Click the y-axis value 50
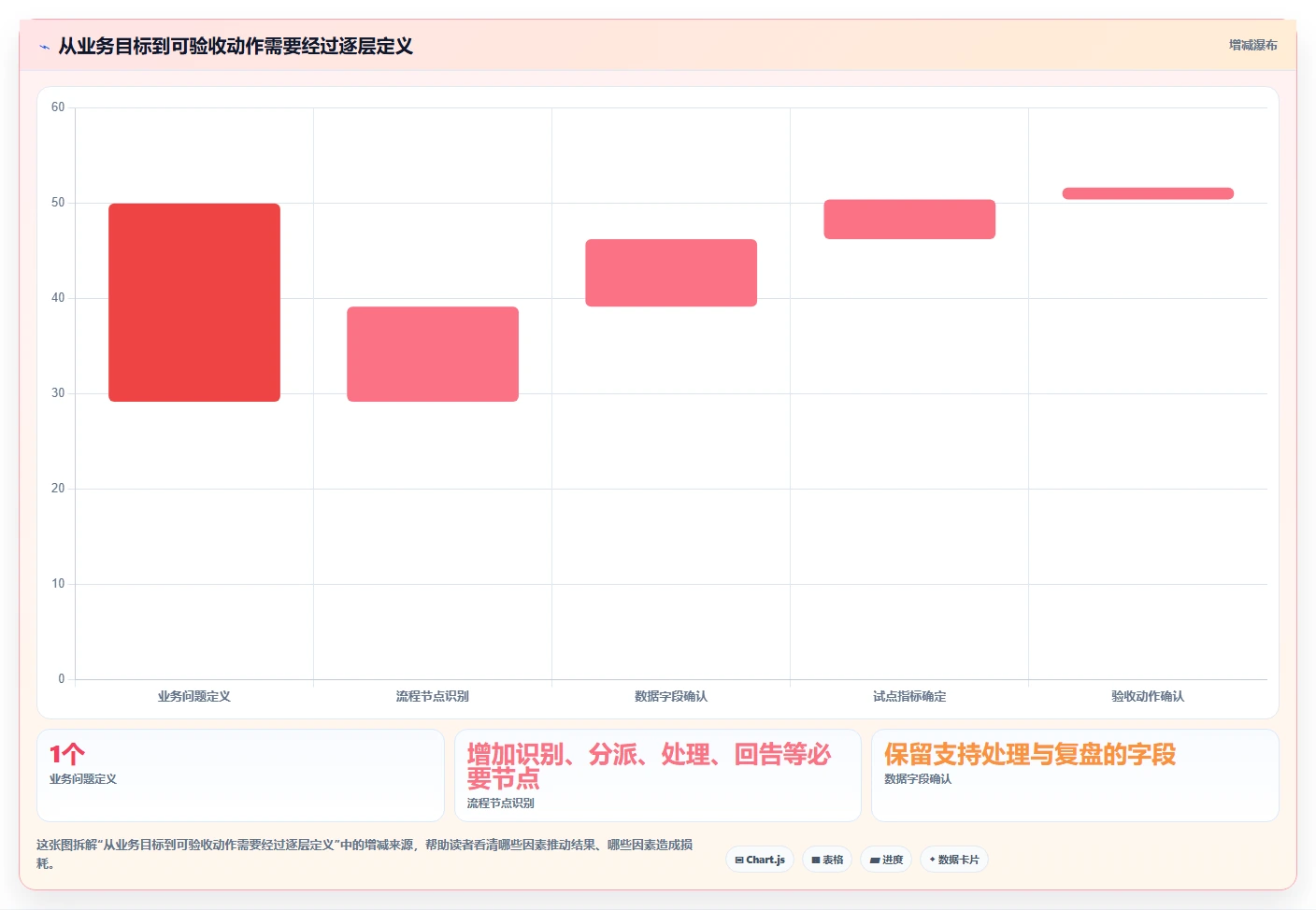Viewport: 1316px width, 910px height. point(58,203)
